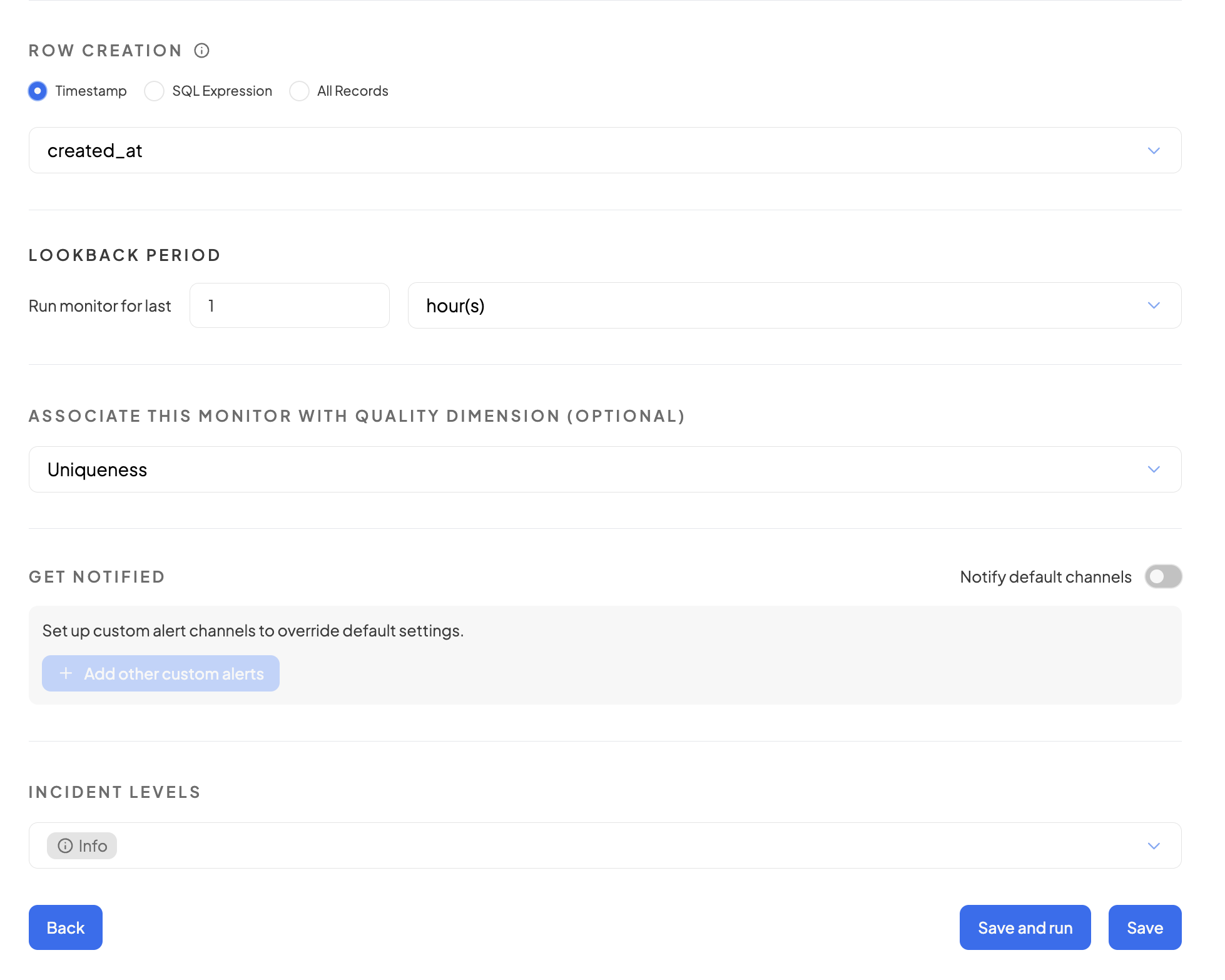1225x980 pixels.
Task: Click Add other custom alerts button
Action: (x=161, y=673)
